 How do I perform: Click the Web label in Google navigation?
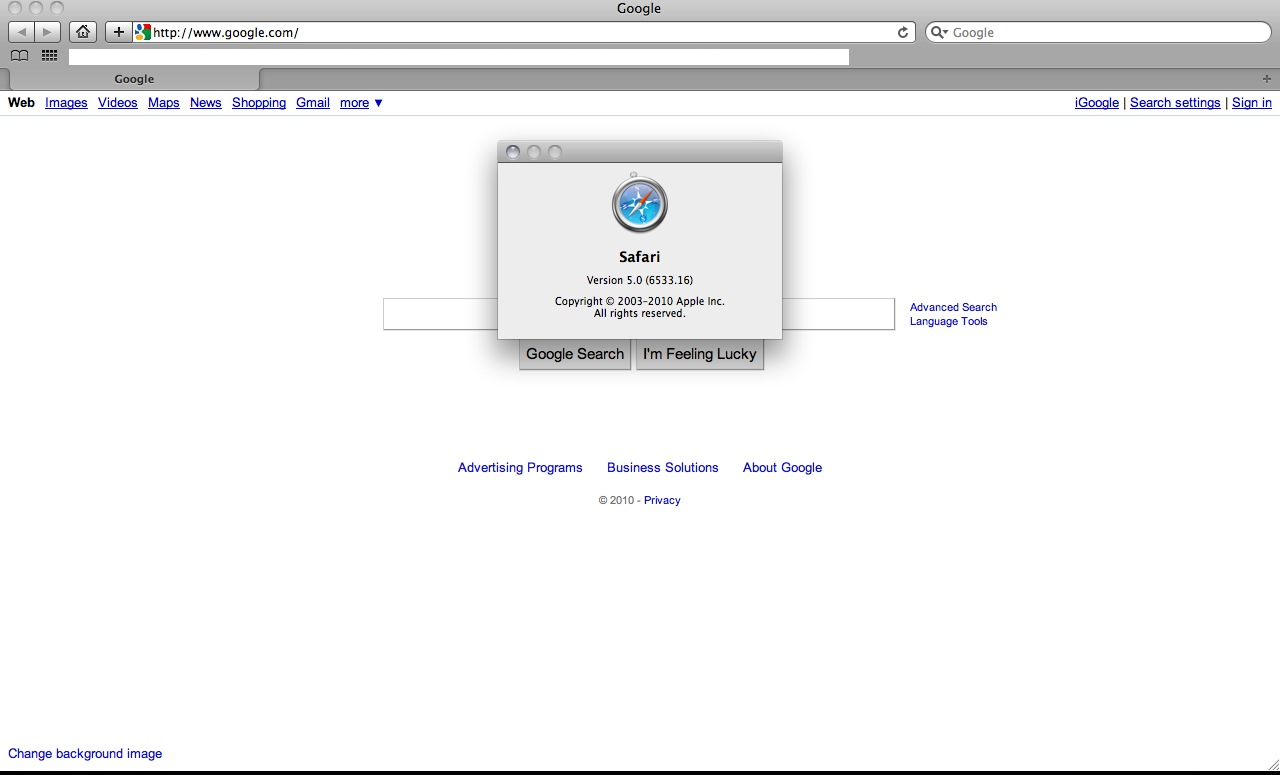click(21, 103)
